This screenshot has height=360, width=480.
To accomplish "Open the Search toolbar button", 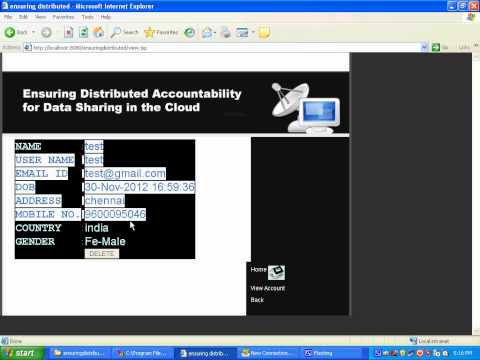I will pyautogui.click(x=124, y=32).
